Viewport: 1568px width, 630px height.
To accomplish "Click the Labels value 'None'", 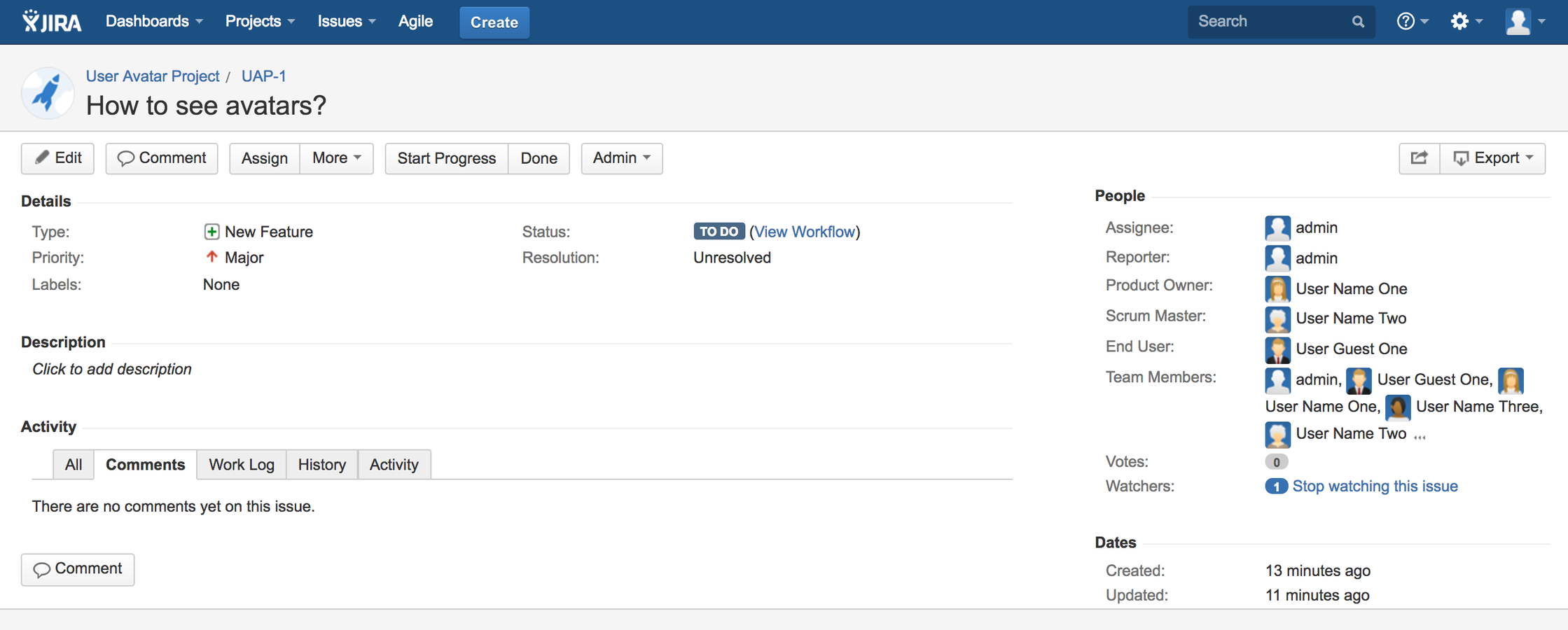I will click(x=221, y=285).
